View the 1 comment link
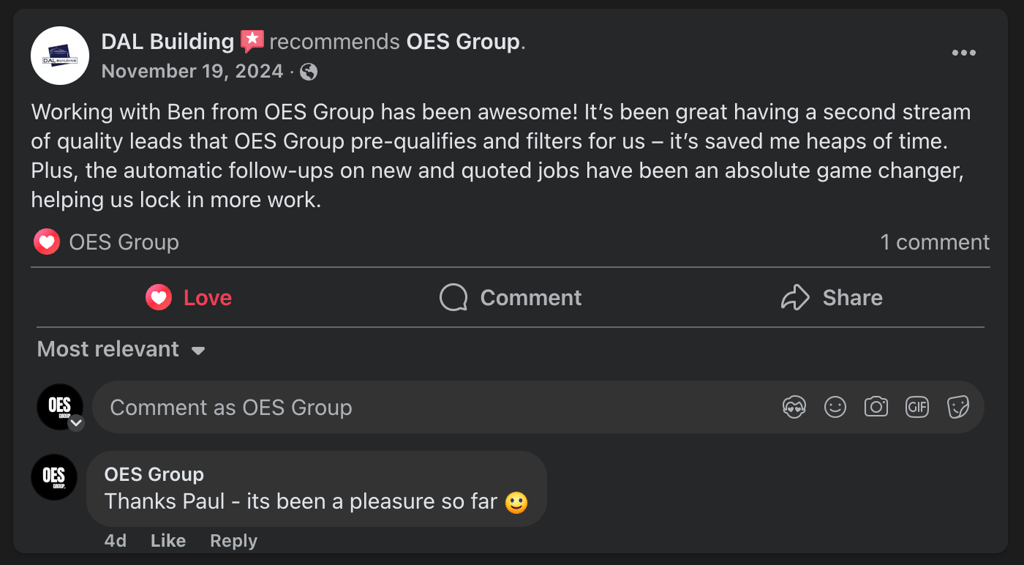 pyautogui.click(x=934, y=242)
